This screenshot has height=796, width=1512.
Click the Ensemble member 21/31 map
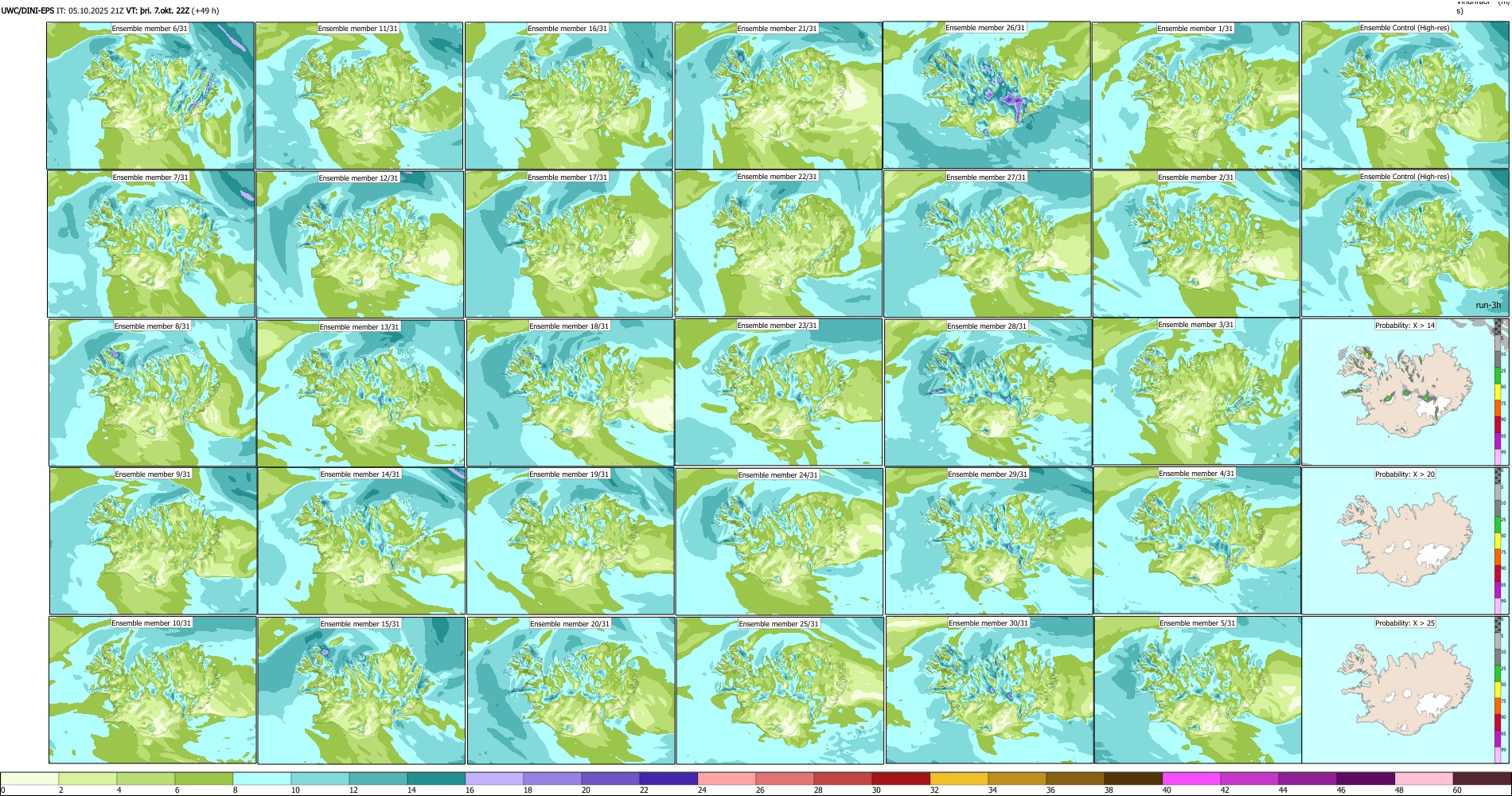778,96
